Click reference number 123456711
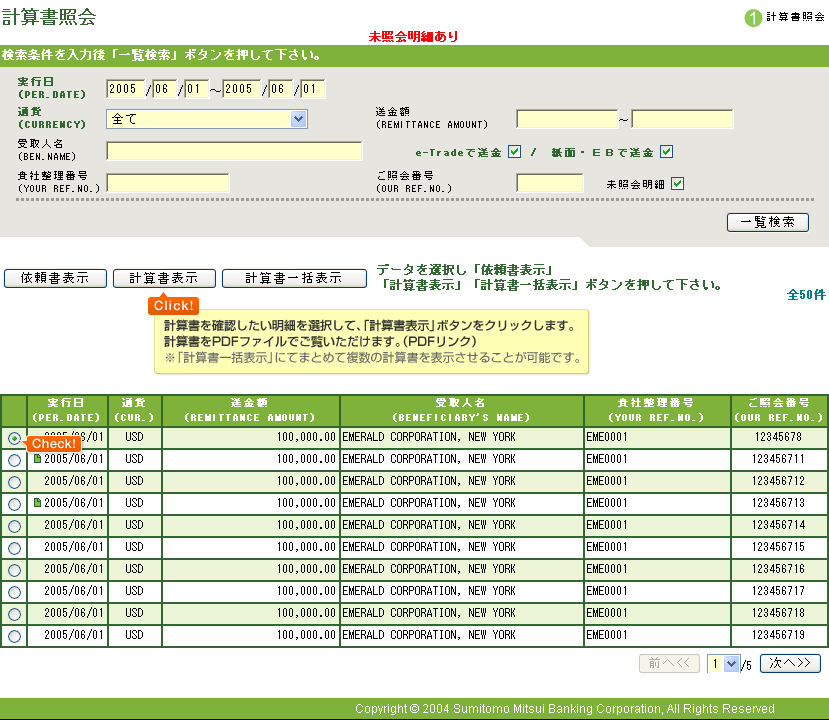The height and width of the screenshot is (720, 829). click(x=778, y=459)
